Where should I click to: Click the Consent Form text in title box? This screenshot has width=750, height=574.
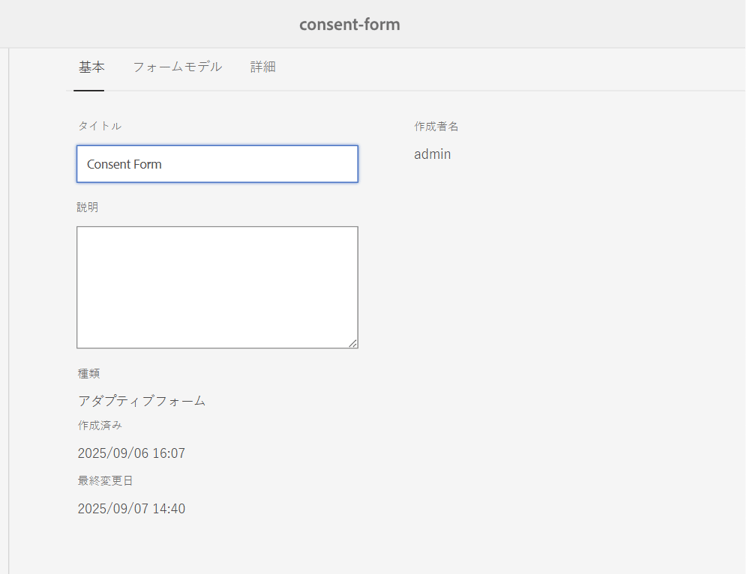(124, 164)
